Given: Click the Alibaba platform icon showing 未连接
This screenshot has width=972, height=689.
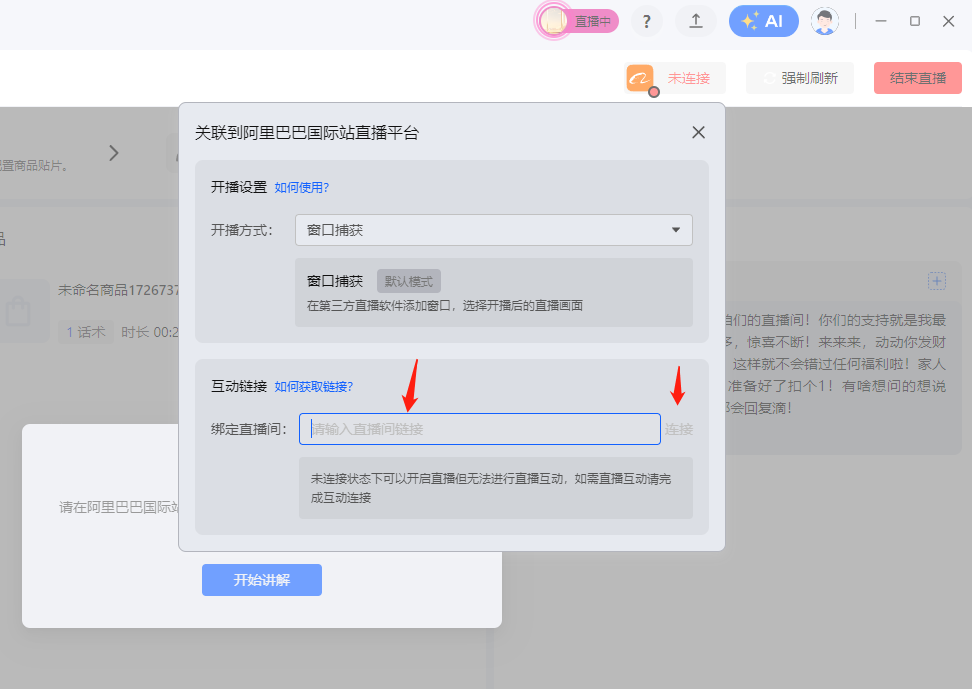Looking at the screenshot, I should [x=640, y=79].
